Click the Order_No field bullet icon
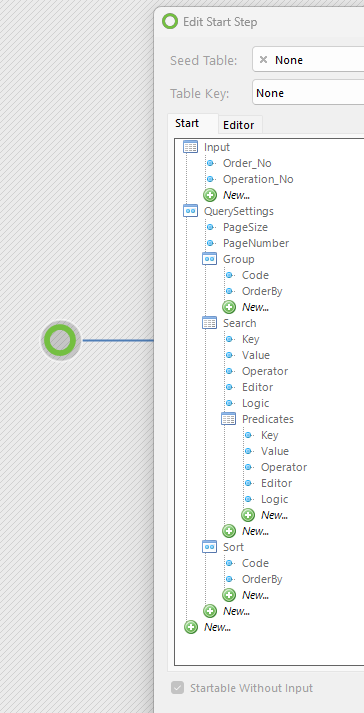 pos(210,163)
